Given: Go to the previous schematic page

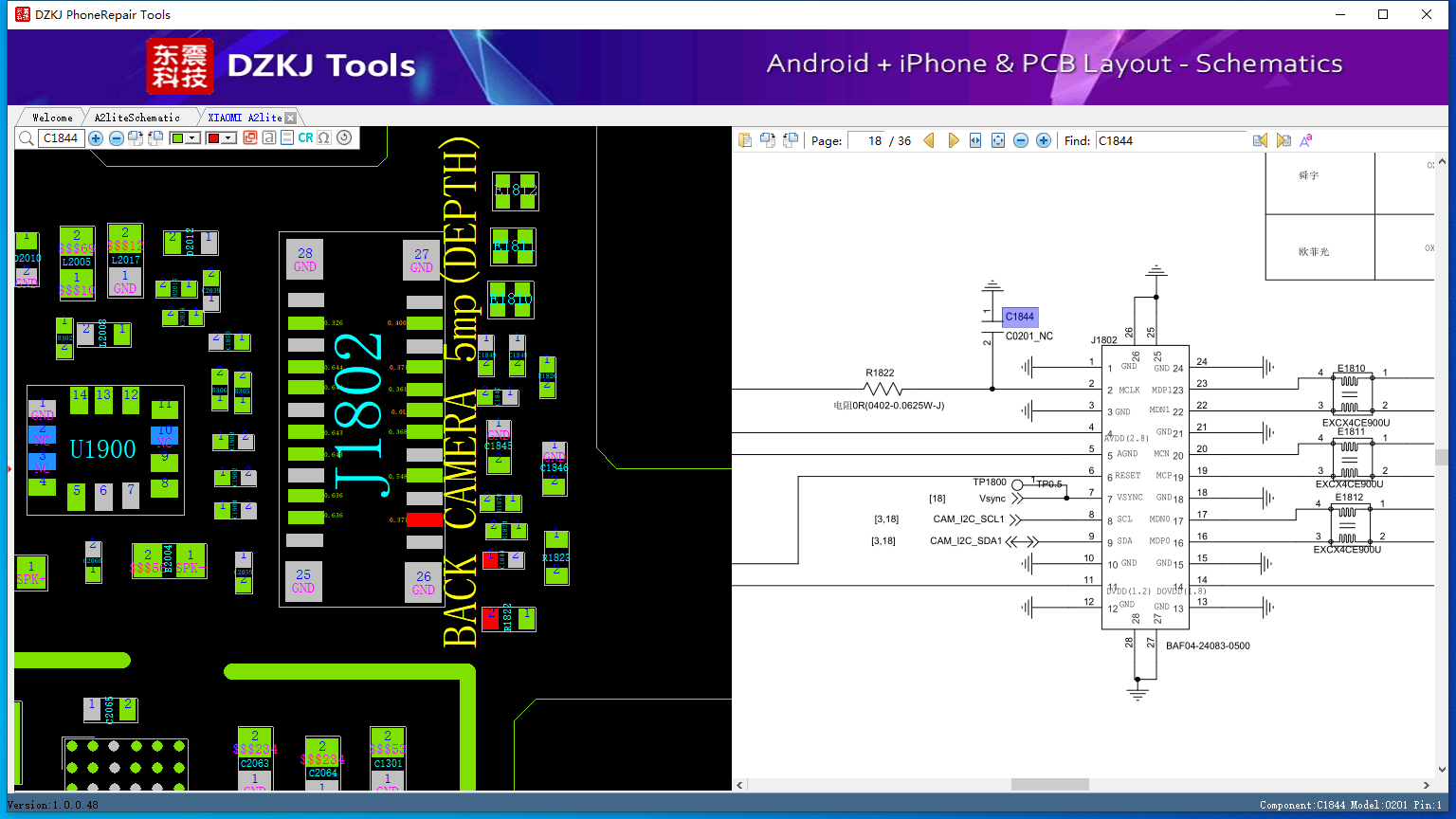Looking at the screenshot, I should pos(929,140).
